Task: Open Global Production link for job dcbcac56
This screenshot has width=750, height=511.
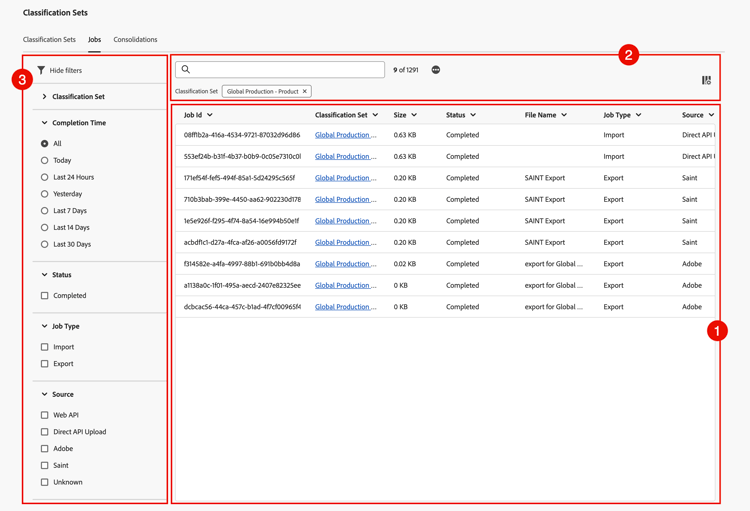Action: coord(345,307)
